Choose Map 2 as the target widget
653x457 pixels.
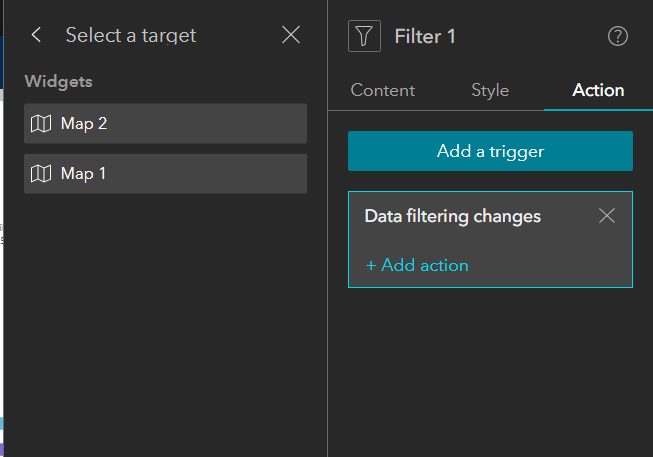point(165,124)
